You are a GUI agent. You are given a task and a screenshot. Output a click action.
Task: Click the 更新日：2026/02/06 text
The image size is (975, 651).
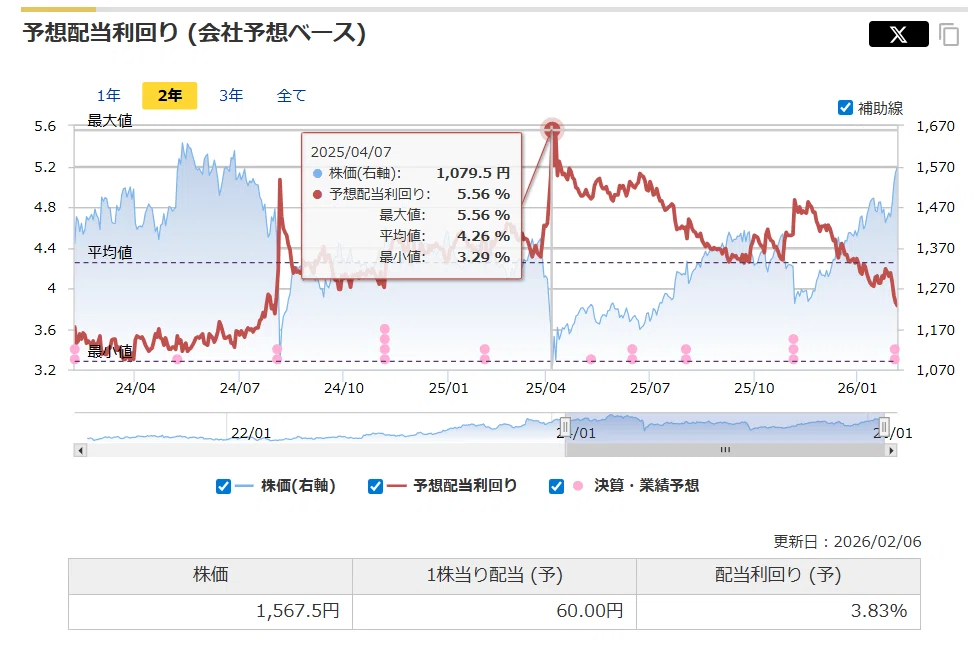pyautogui.click(x=847, y=542)
